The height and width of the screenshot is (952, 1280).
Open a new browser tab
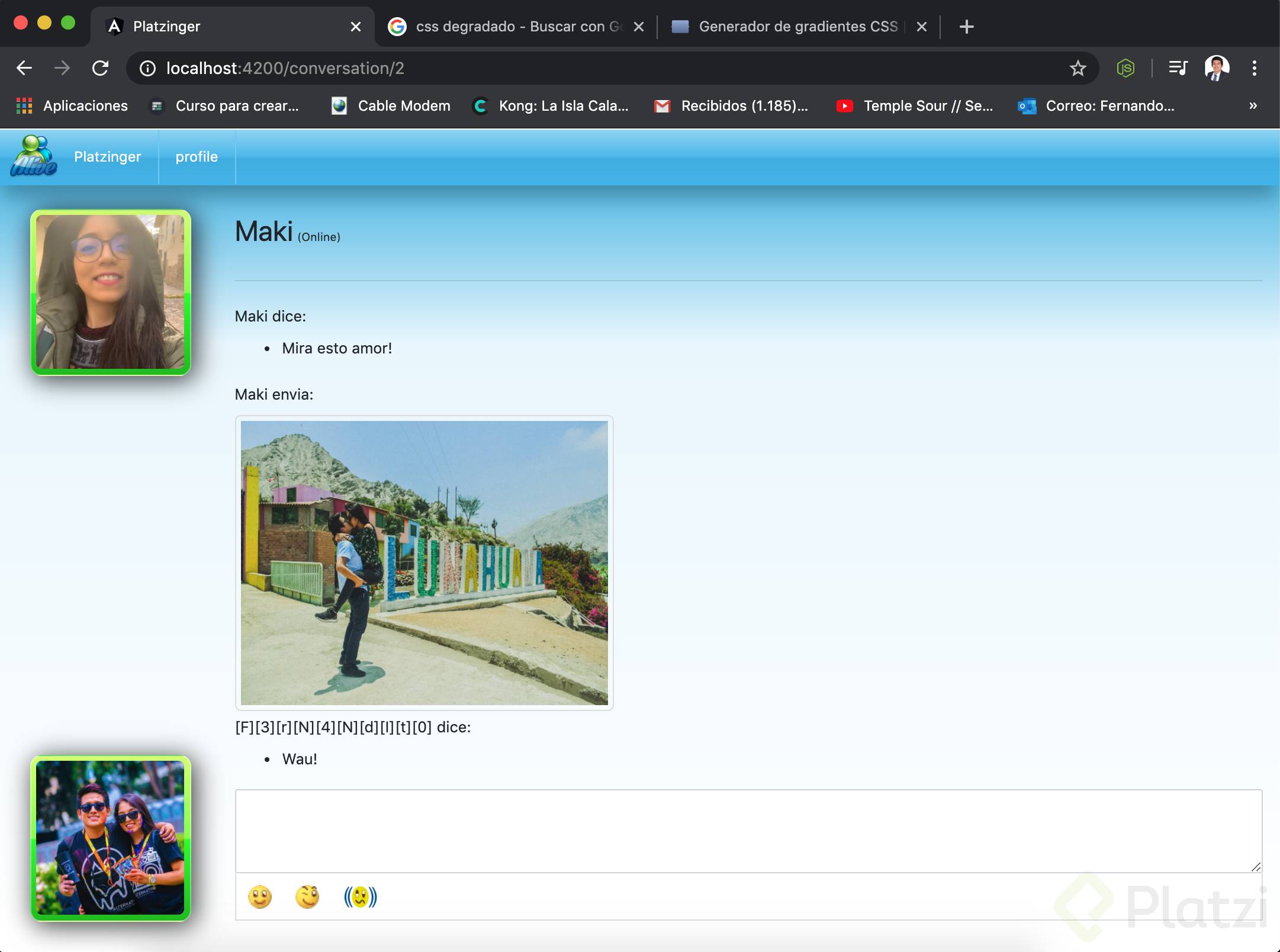[966, 27]
